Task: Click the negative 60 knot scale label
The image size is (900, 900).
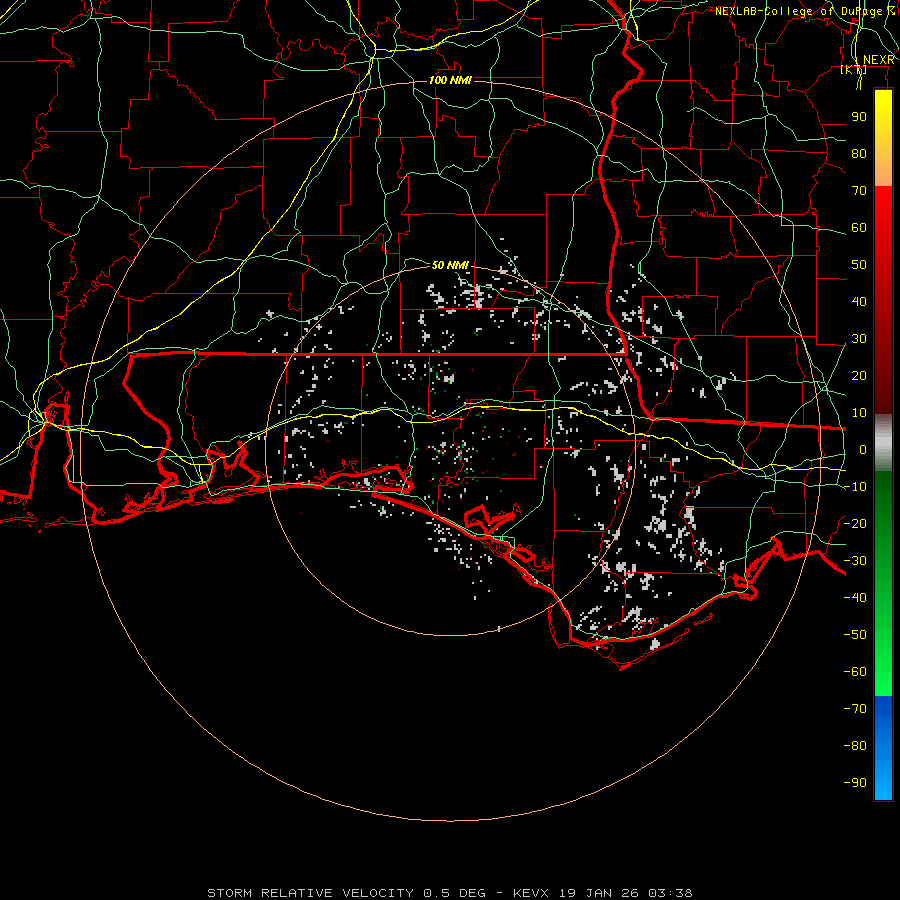Action: coord(855,672)
